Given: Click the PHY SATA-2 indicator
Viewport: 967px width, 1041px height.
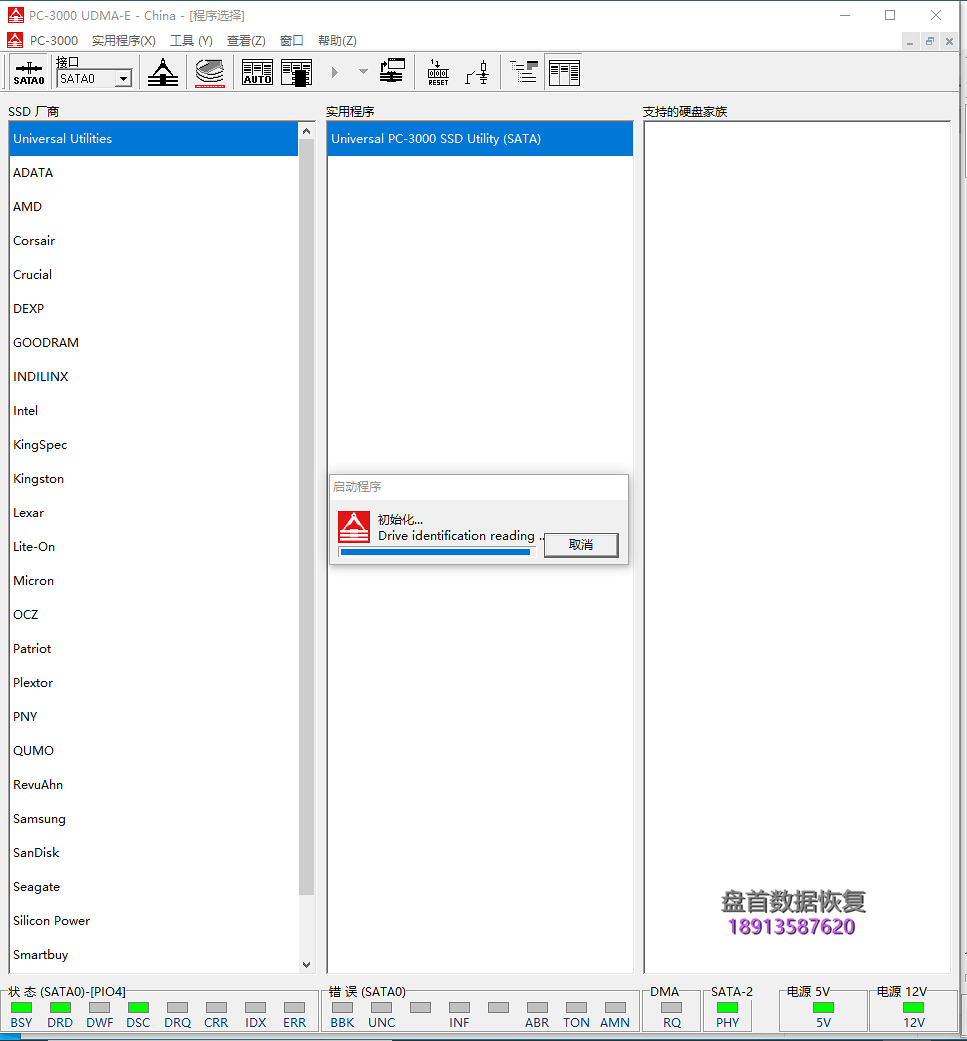Looking at the screenshot, I should coord(727,1008).
